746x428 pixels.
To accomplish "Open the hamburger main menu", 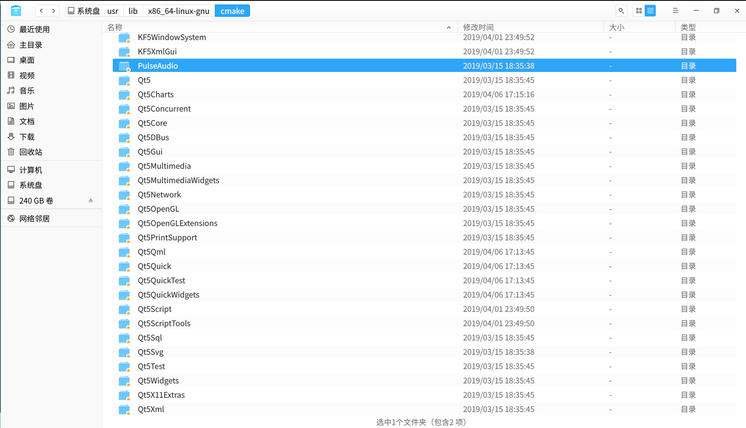I will point(675,10).
